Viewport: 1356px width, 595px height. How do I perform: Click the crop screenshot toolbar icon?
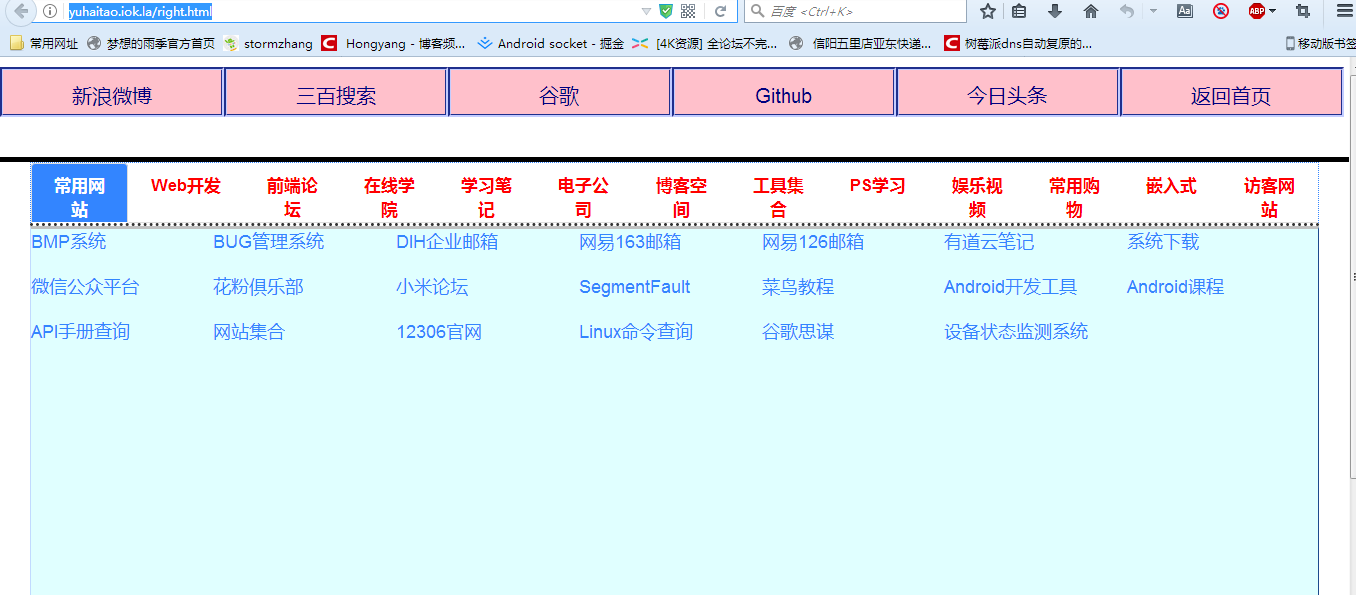(x=1302, y=11)
